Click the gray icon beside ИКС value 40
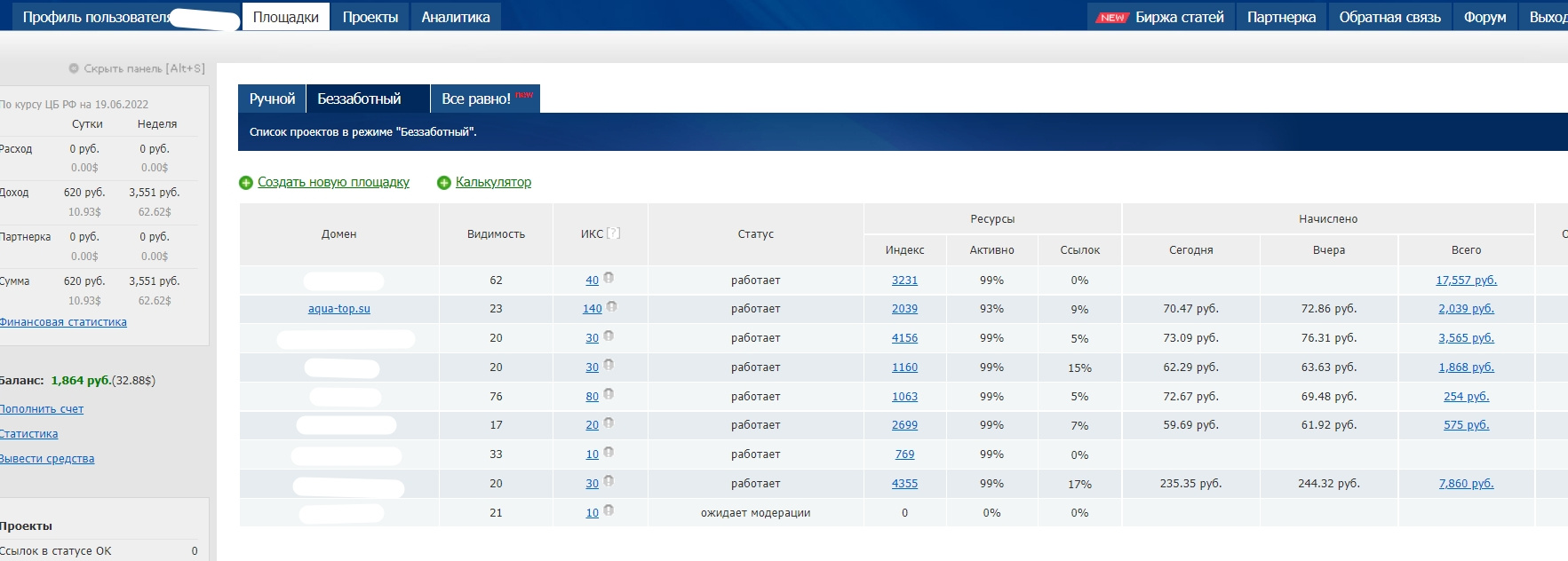This screenshot has height=561, width=1568. (x=609, y=278)
